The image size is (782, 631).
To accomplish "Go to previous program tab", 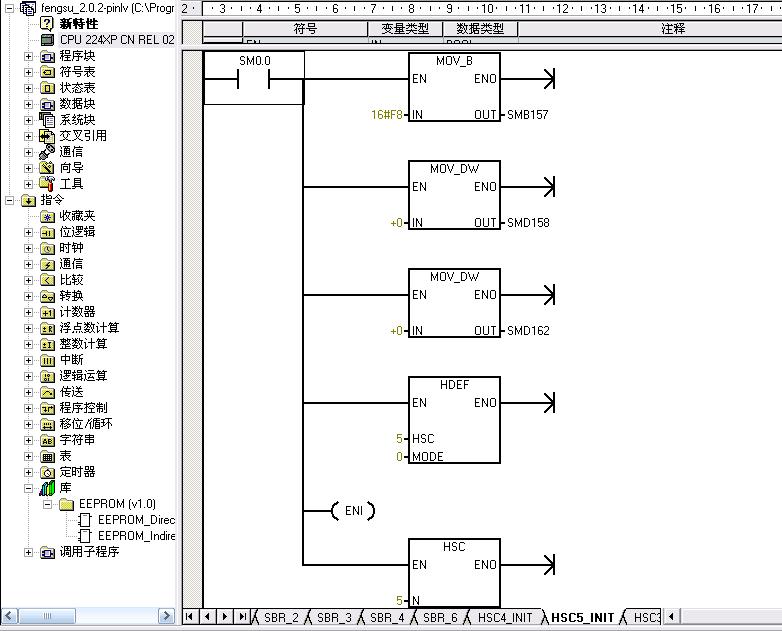I will click(x=207, y=617).
